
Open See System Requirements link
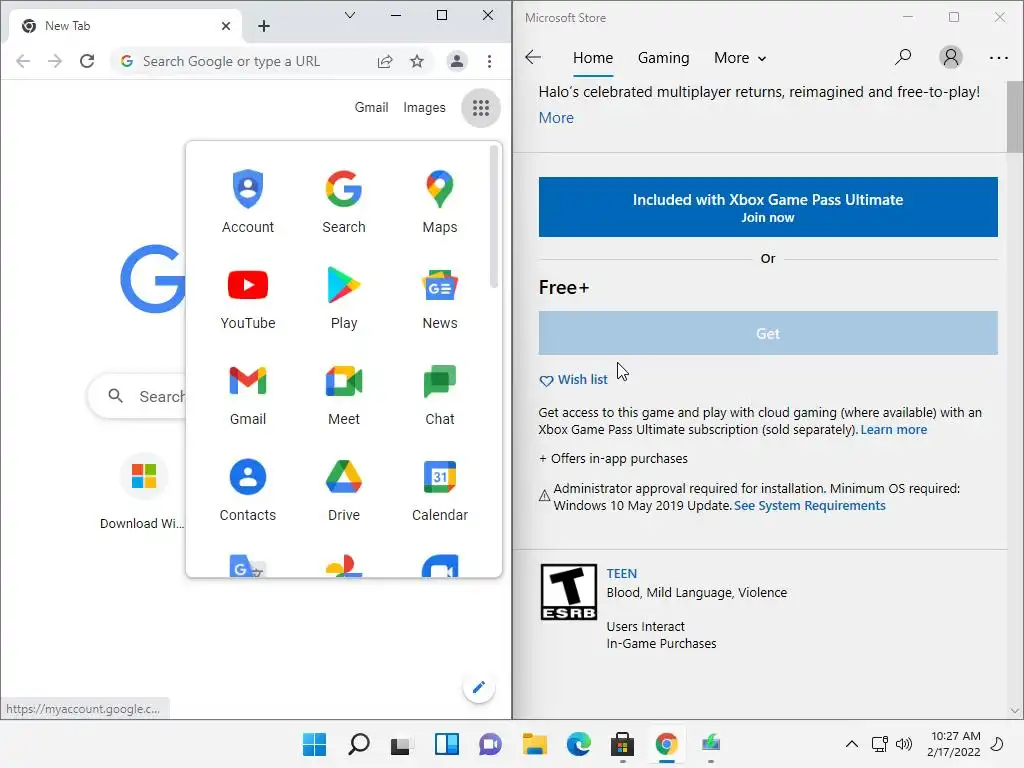click(x=809, y=506)
